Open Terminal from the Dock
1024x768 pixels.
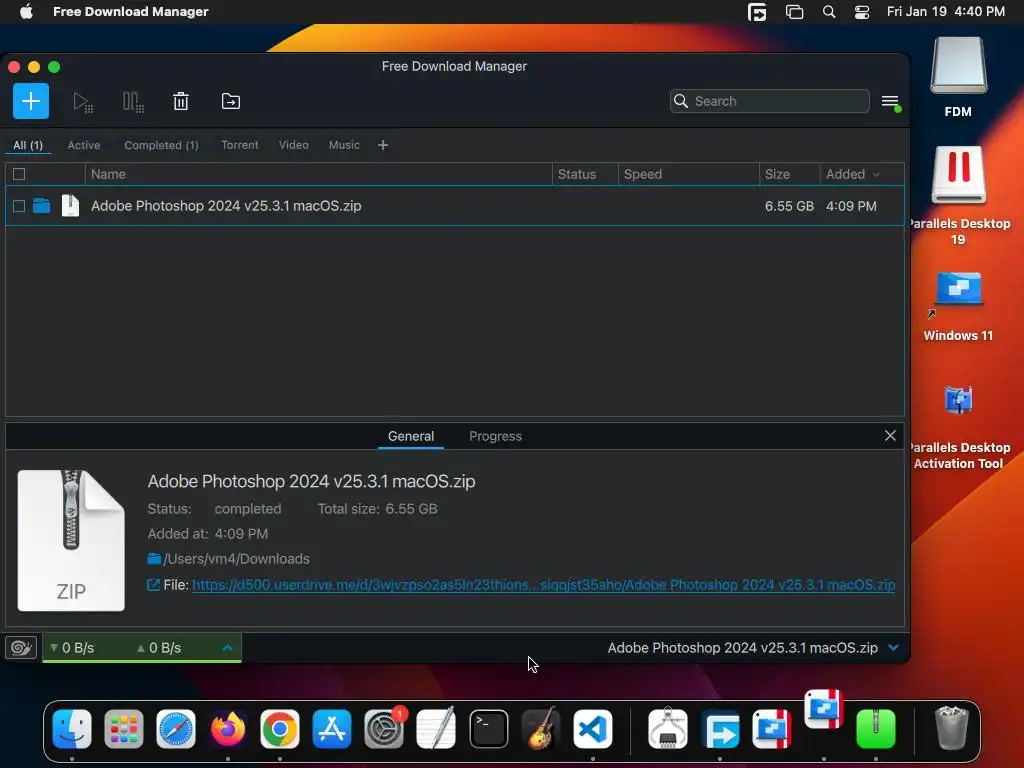[488, 729]
